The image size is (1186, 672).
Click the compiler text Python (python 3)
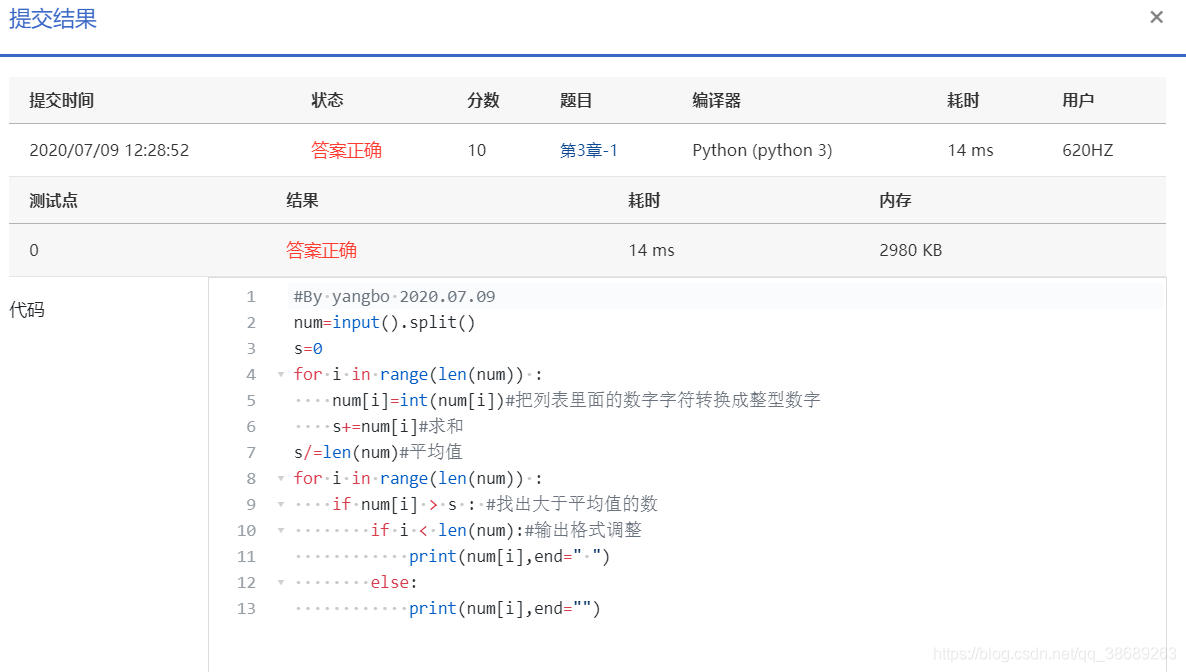click(x=762, y=150)
